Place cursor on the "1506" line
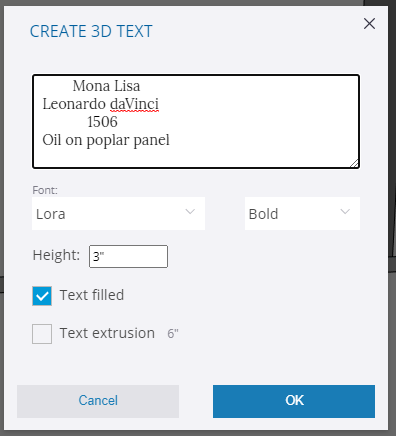Screen dimensions: 396x436 (102, 122)
